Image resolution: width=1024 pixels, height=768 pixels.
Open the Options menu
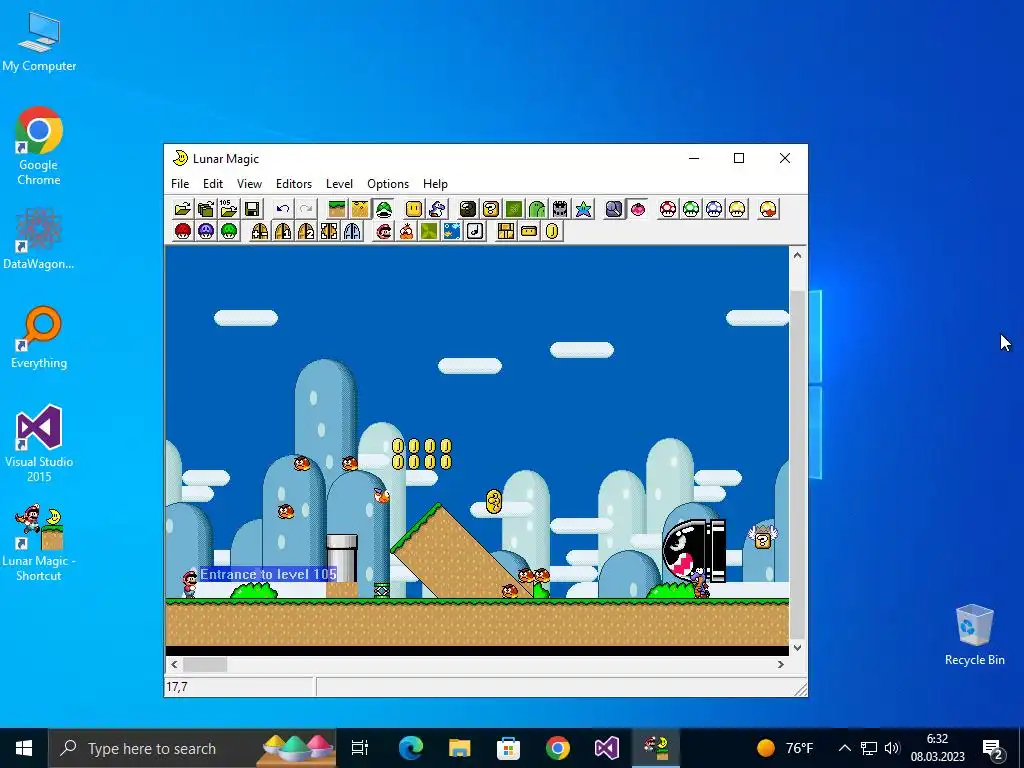pyautogui.click(x=388, y=184)
